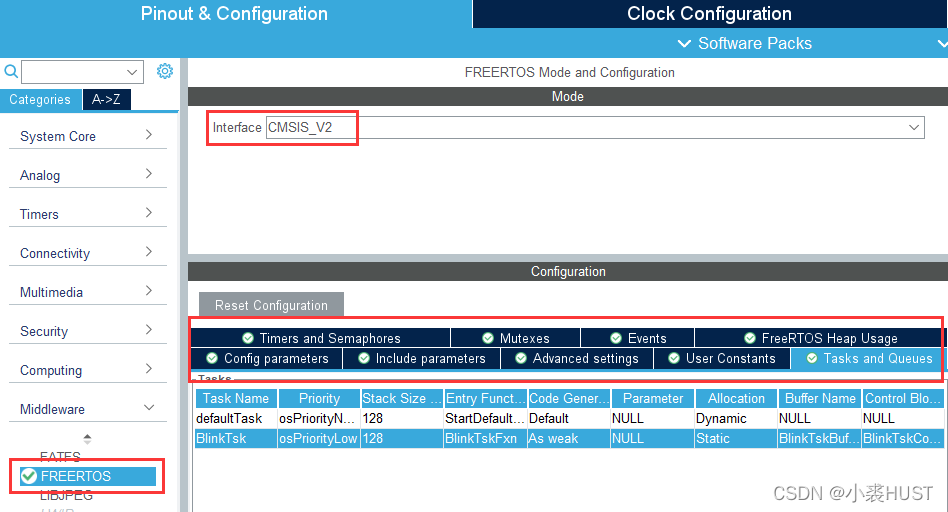Click the Buffer Name column header
Screen dimensions: 948x512
click(820, 398)
